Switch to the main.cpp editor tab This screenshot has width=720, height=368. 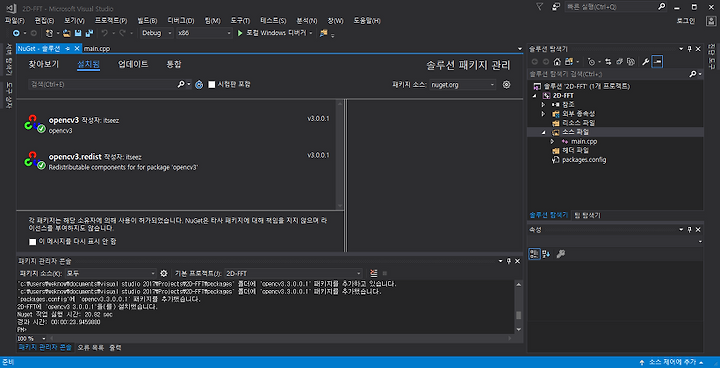[97, 48]
